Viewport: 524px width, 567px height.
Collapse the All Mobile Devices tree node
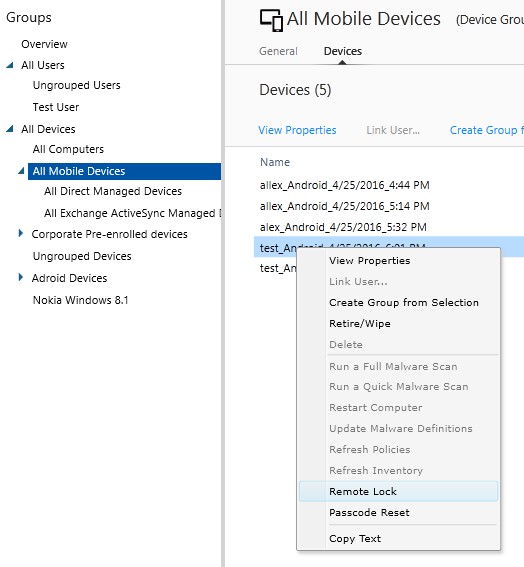click(x=21, y=171)
